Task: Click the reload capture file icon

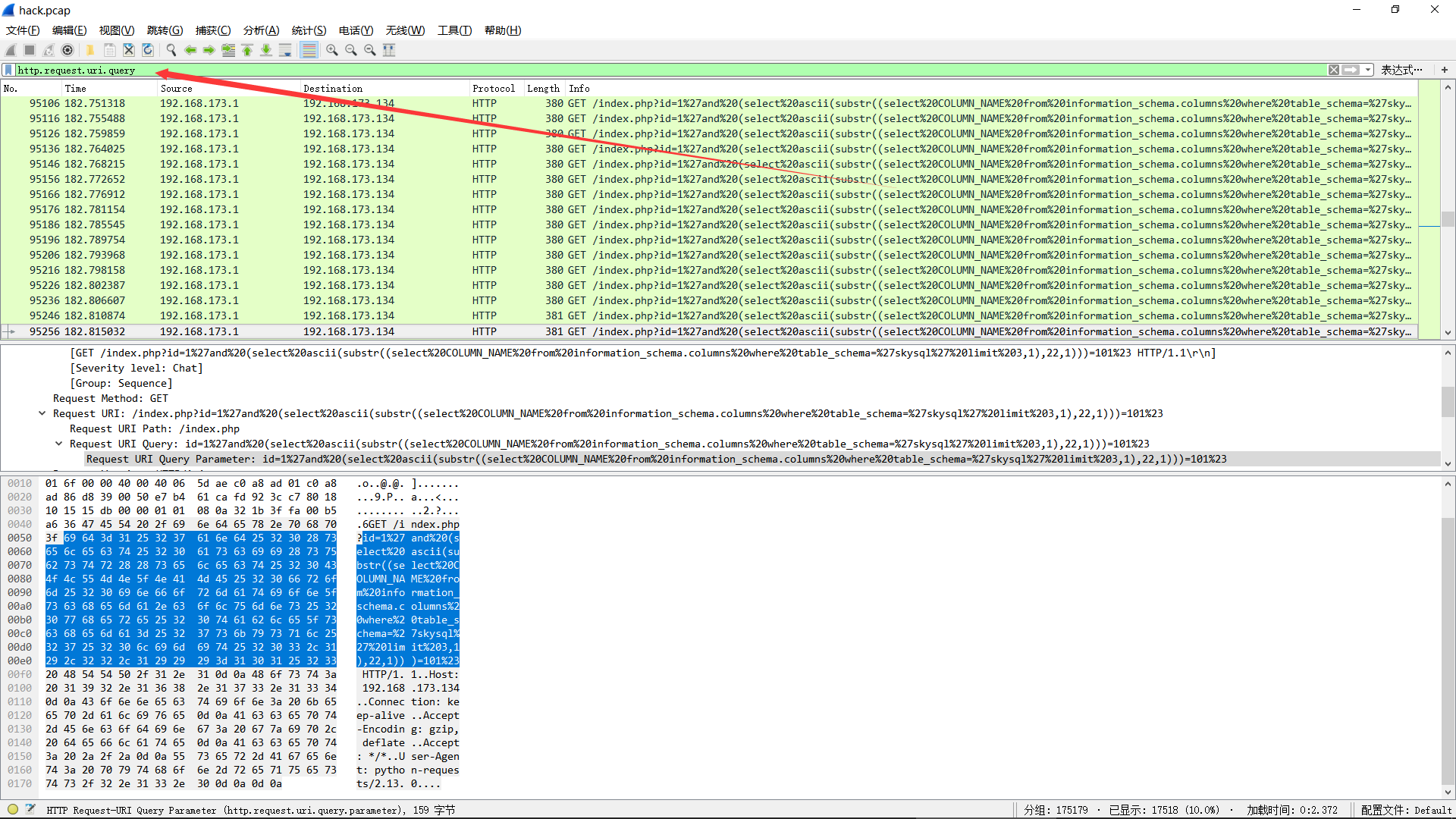Action: pos(148,50)
